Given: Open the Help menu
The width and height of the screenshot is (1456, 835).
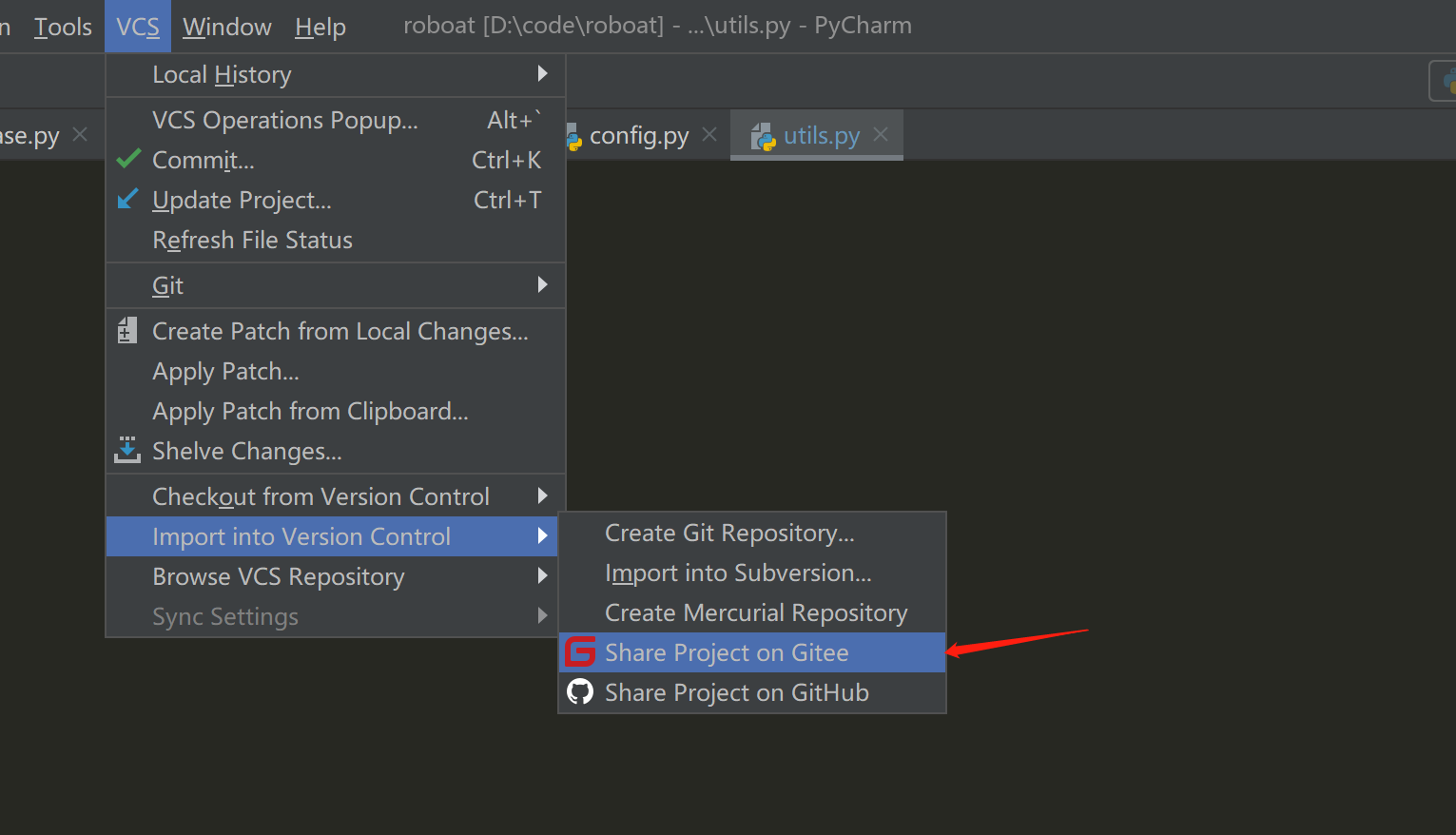Looking at the screenshot, I should tap(320, 27).
